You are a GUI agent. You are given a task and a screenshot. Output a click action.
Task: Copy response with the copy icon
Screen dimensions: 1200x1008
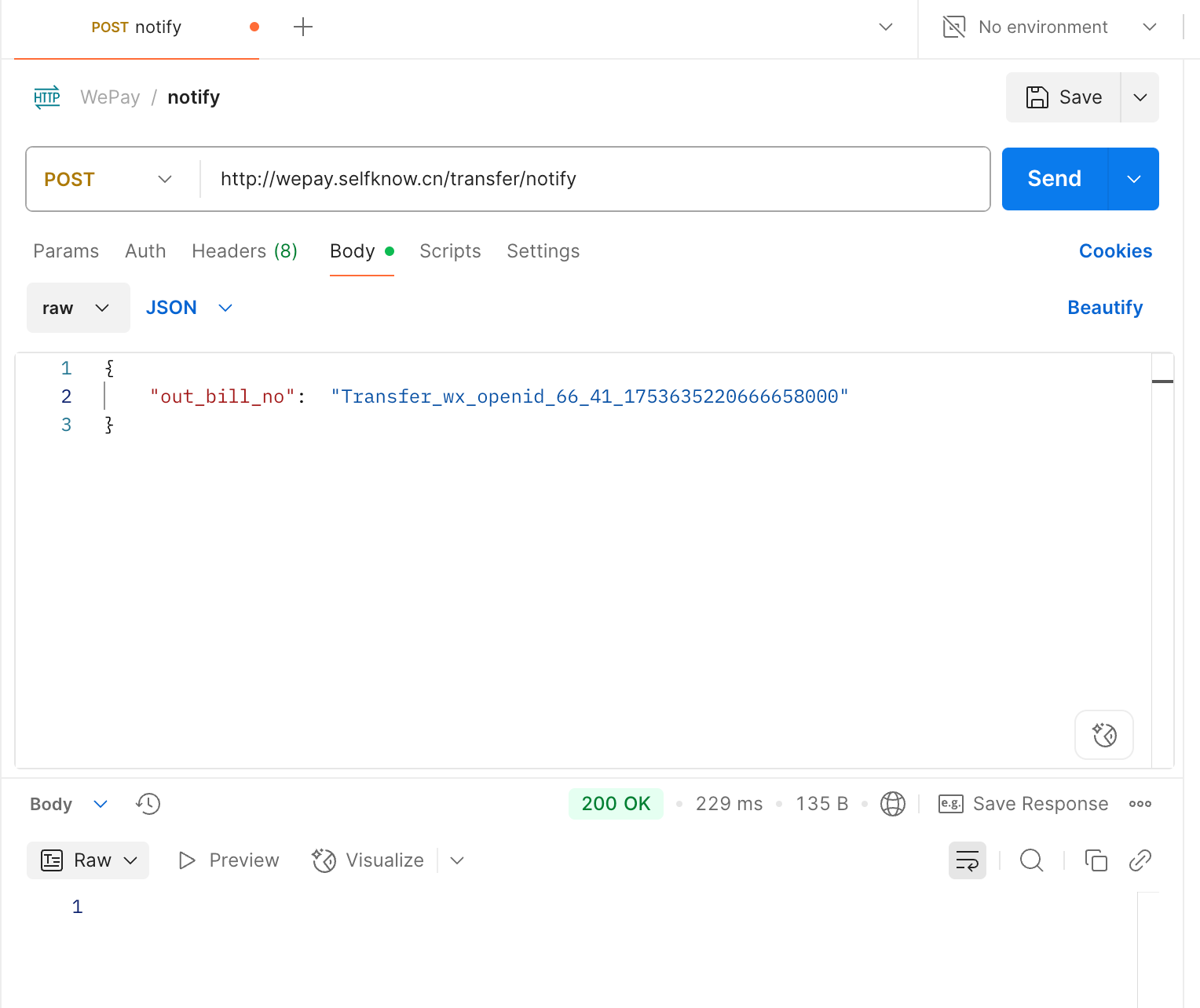point(1096,860)
